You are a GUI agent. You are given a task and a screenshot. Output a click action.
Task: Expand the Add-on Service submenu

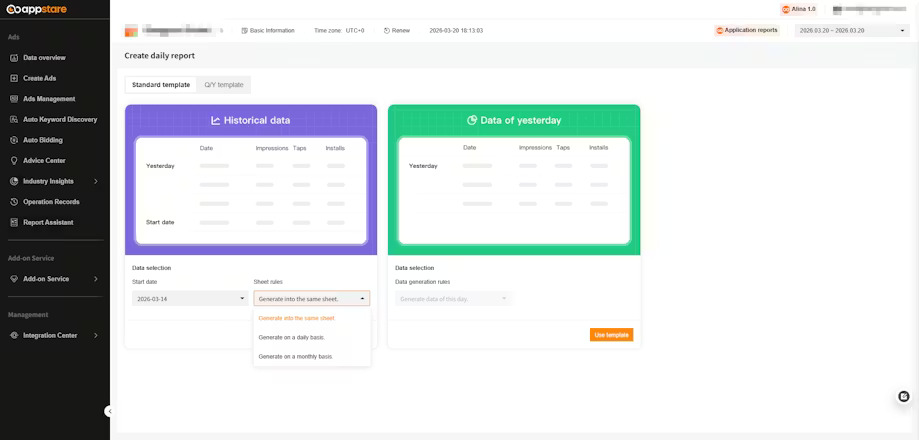tap(95, 279)
